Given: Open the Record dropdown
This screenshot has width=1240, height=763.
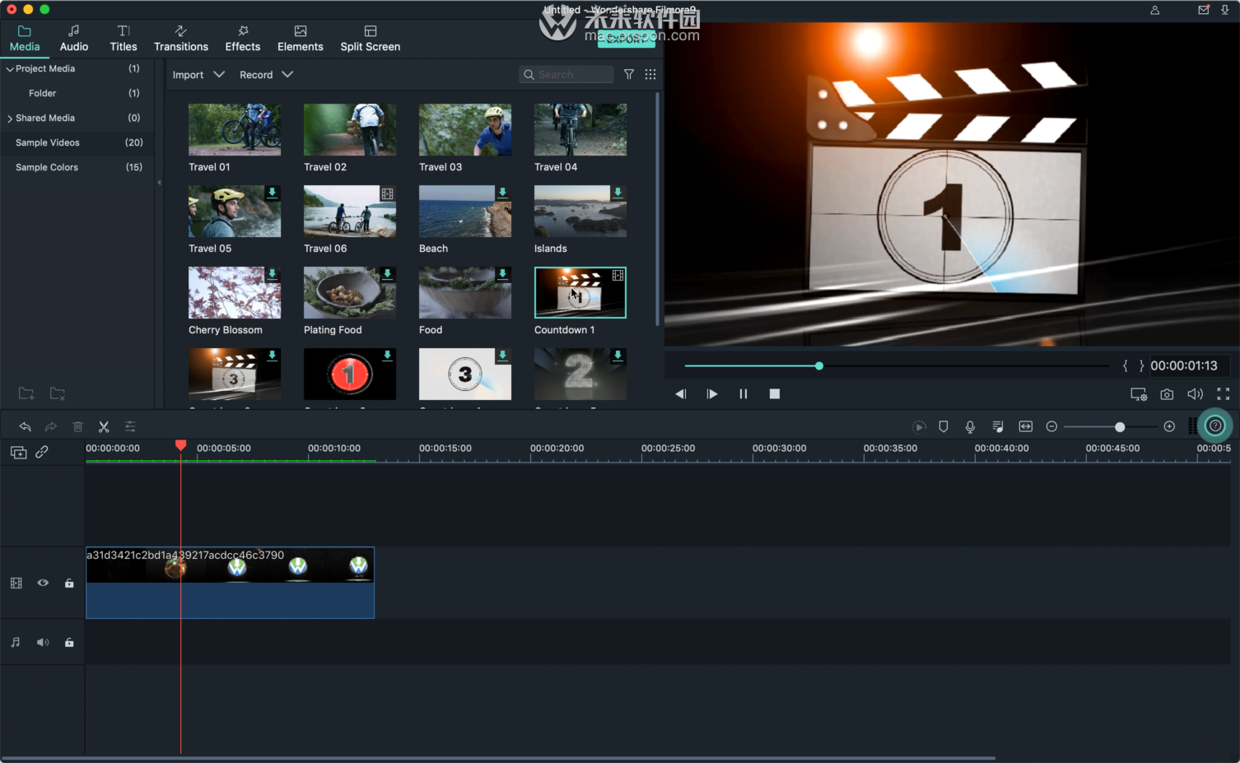Looking at the screenshot, I should pyautogui.click(x=266, y=75).
